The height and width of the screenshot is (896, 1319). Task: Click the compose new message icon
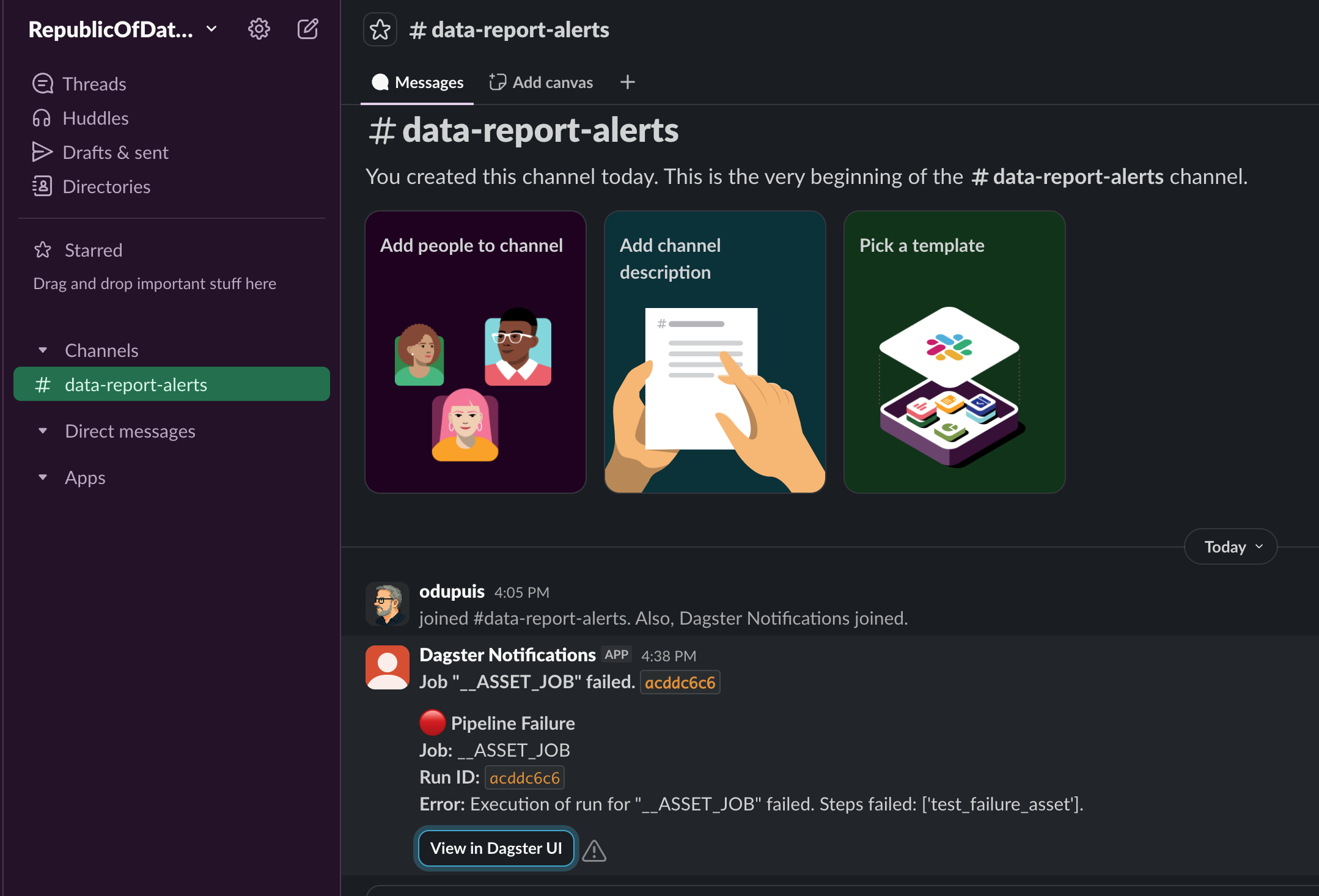[307, 29]
